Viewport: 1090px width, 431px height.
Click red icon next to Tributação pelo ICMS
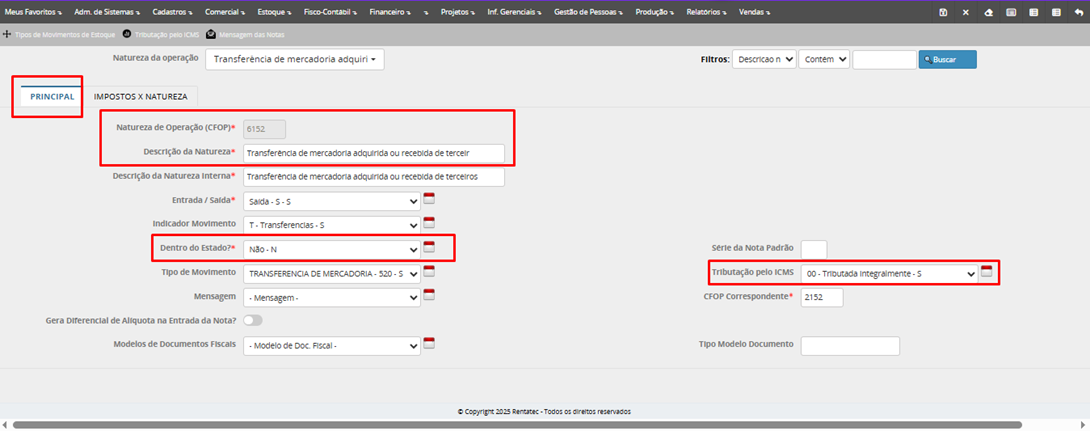[986, 272]
